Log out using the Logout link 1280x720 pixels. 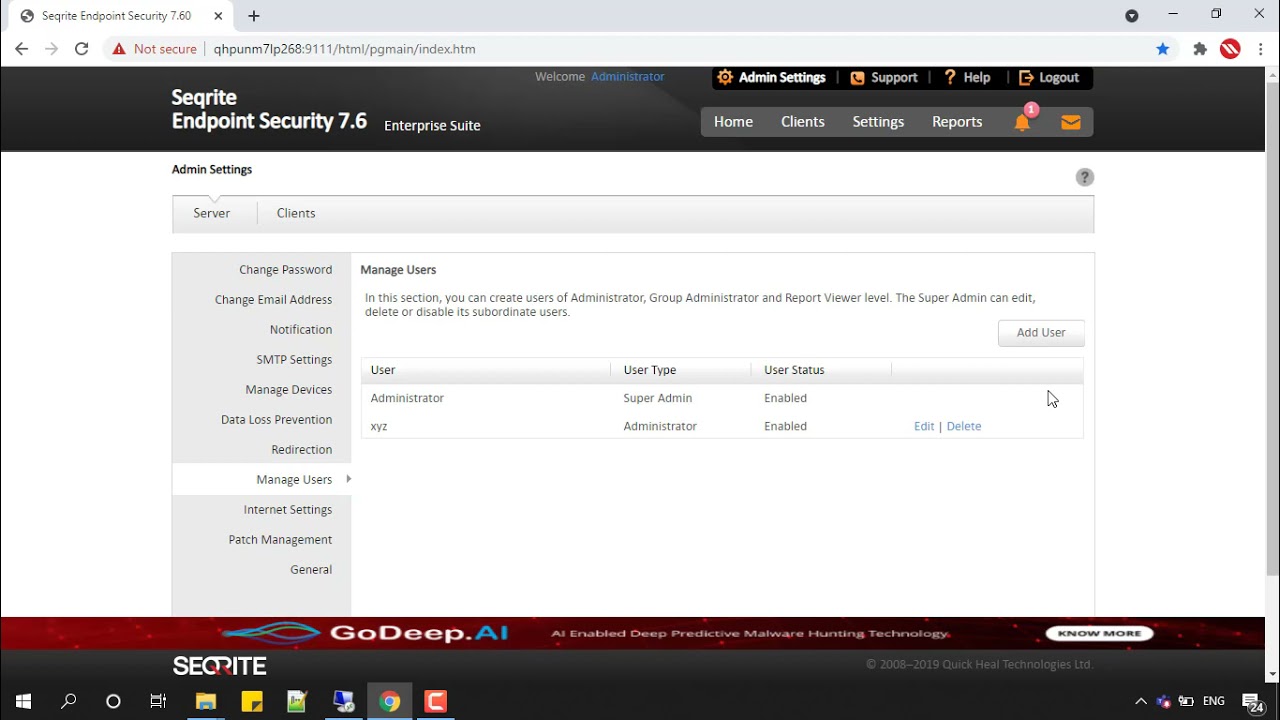pos(1048,77)
